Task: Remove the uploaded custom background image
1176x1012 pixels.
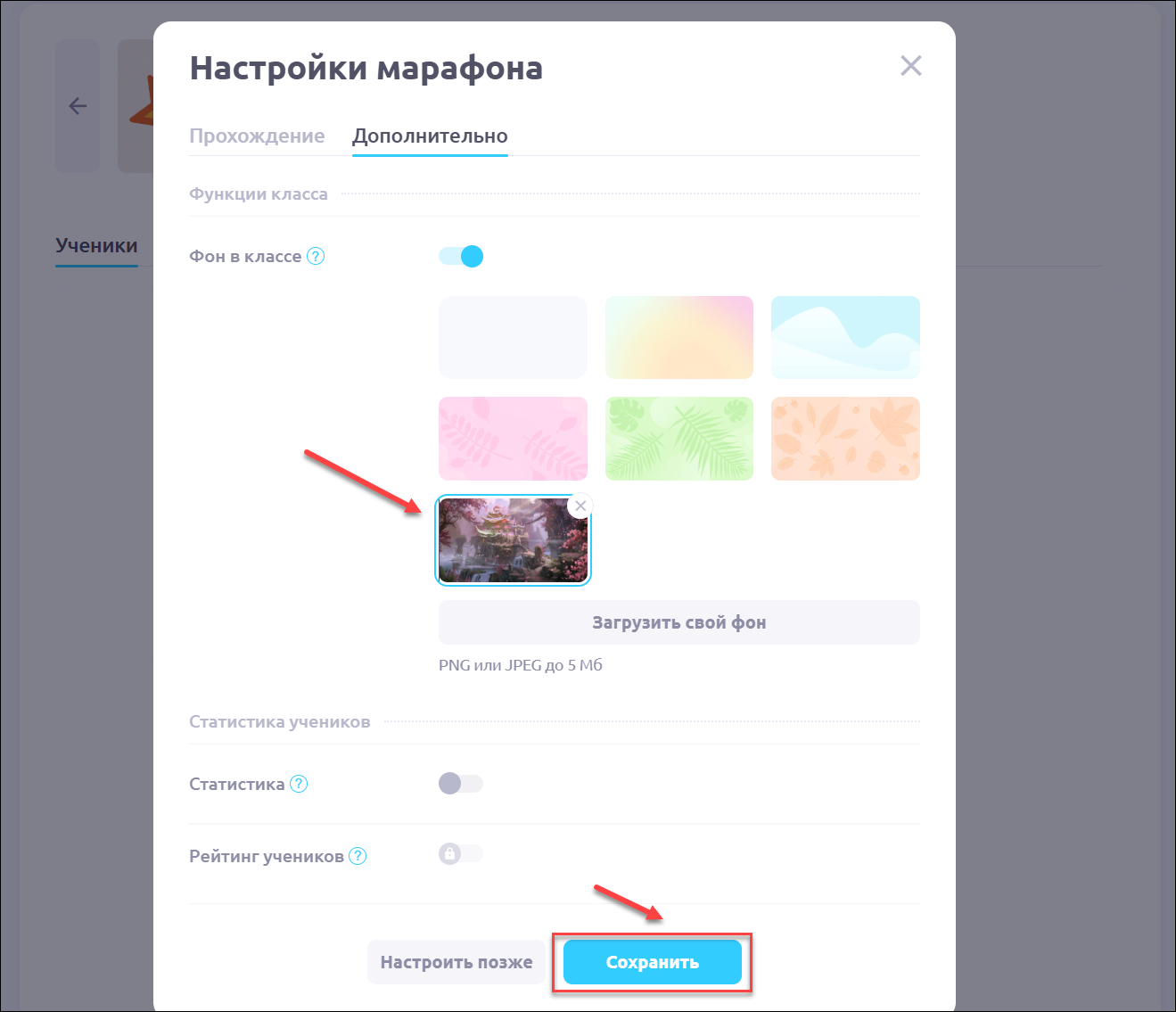Action: [x=580, y=506]
